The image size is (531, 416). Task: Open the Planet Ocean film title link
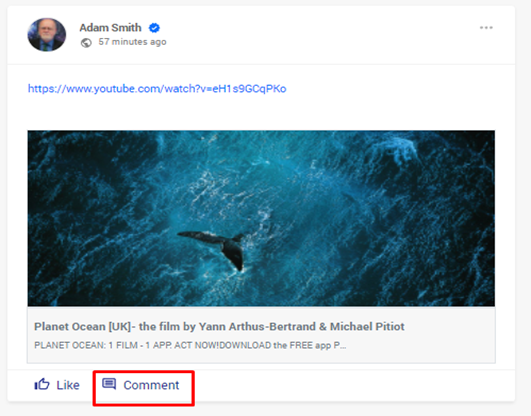click(219, 326)
